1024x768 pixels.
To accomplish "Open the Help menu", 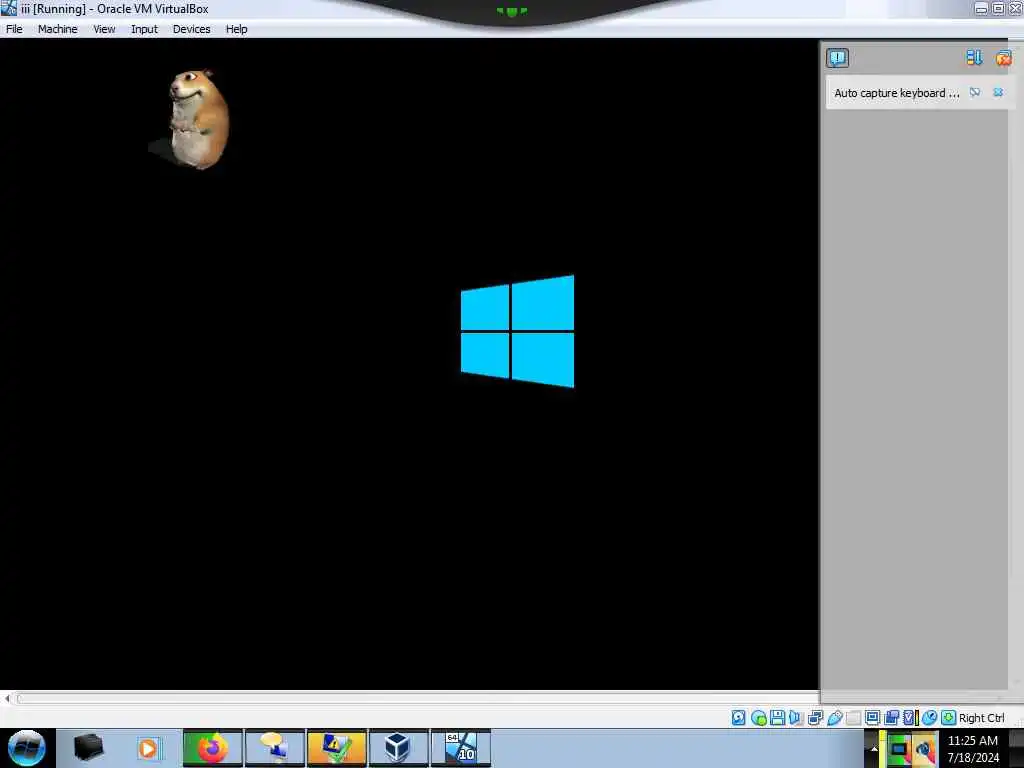I will [236, 29].
